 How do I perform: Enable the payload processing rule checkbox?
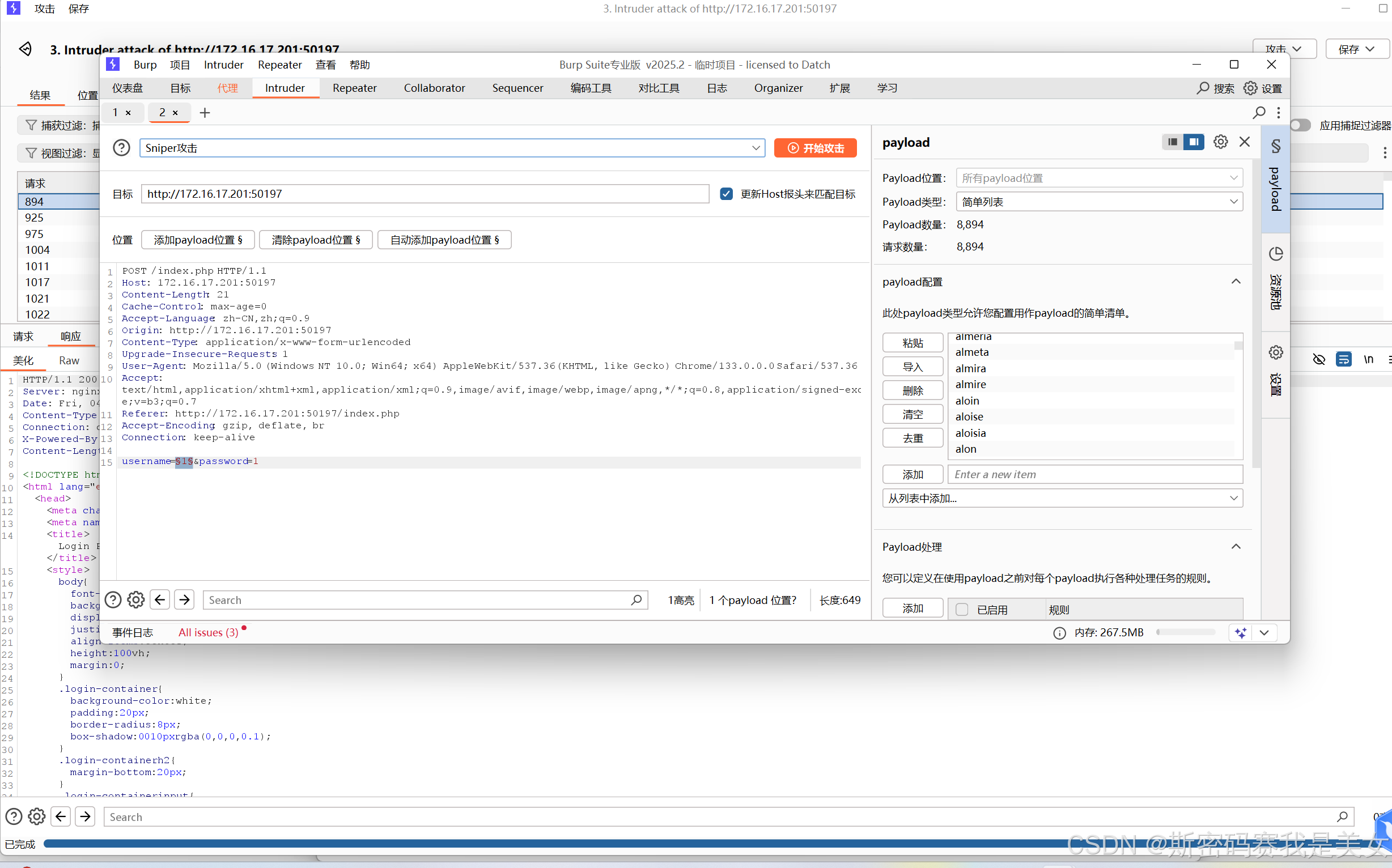coord(962,610)
